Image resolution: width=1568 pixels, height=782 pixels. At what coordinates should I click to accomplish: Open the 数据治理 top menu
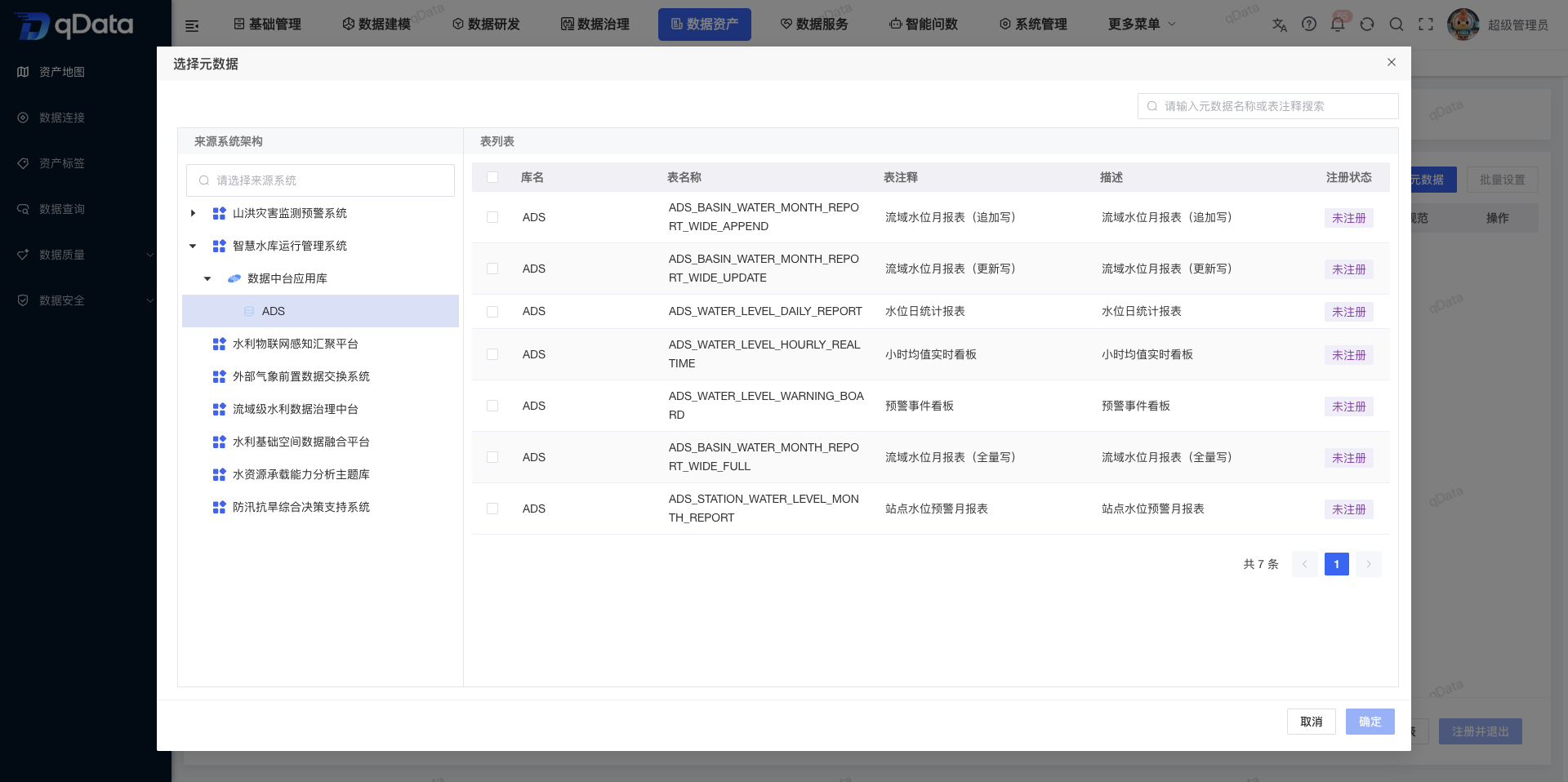point(595,24)
